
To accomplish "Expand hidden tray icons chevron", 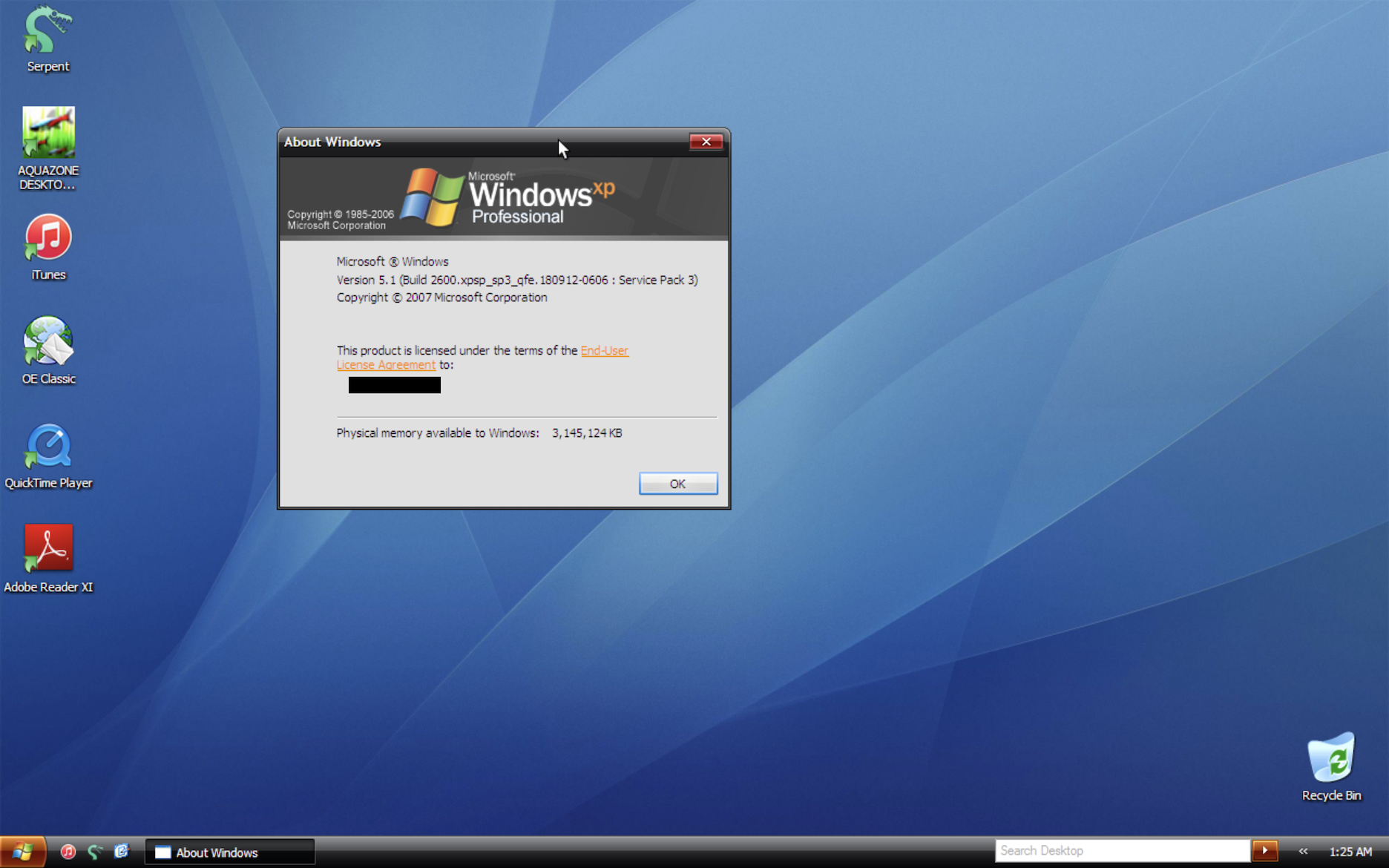I will click(1304, 852).
